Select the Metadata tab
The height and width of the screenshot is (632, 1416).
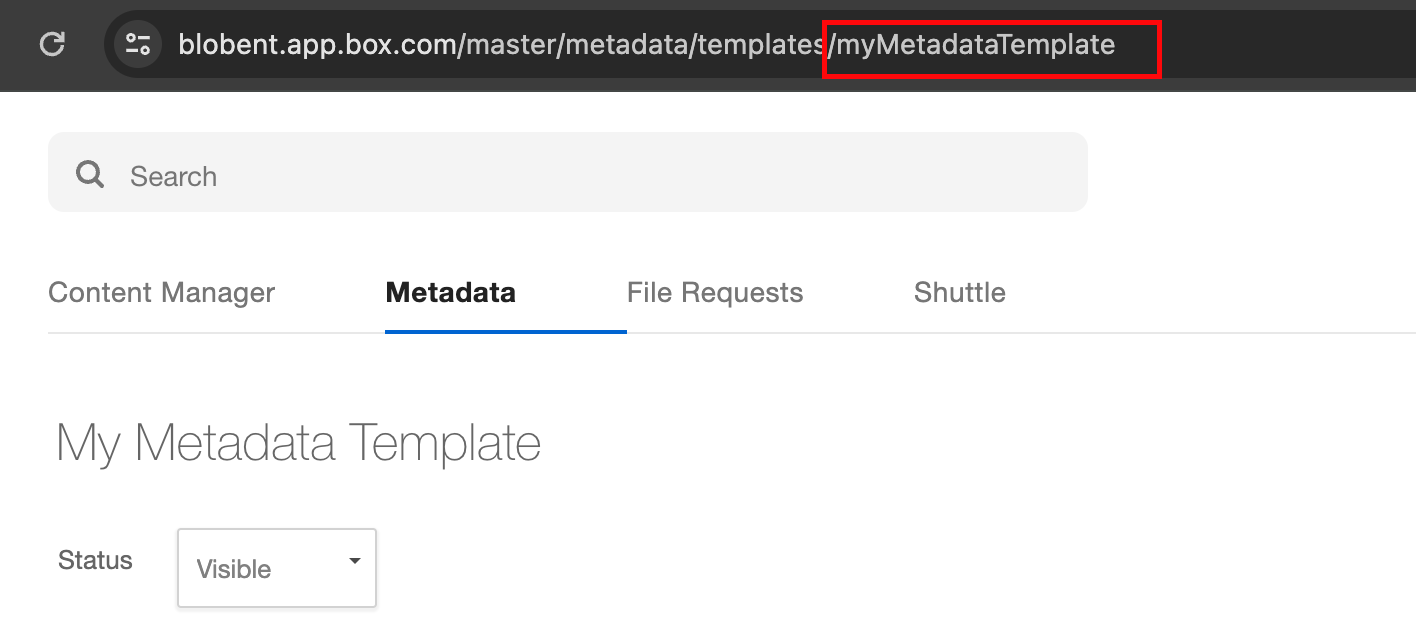point(450,292)
